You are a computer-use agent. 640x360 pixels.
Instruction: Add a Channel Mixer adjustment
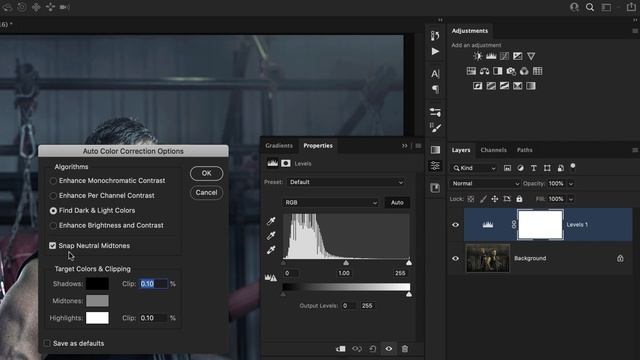(524, 71)
